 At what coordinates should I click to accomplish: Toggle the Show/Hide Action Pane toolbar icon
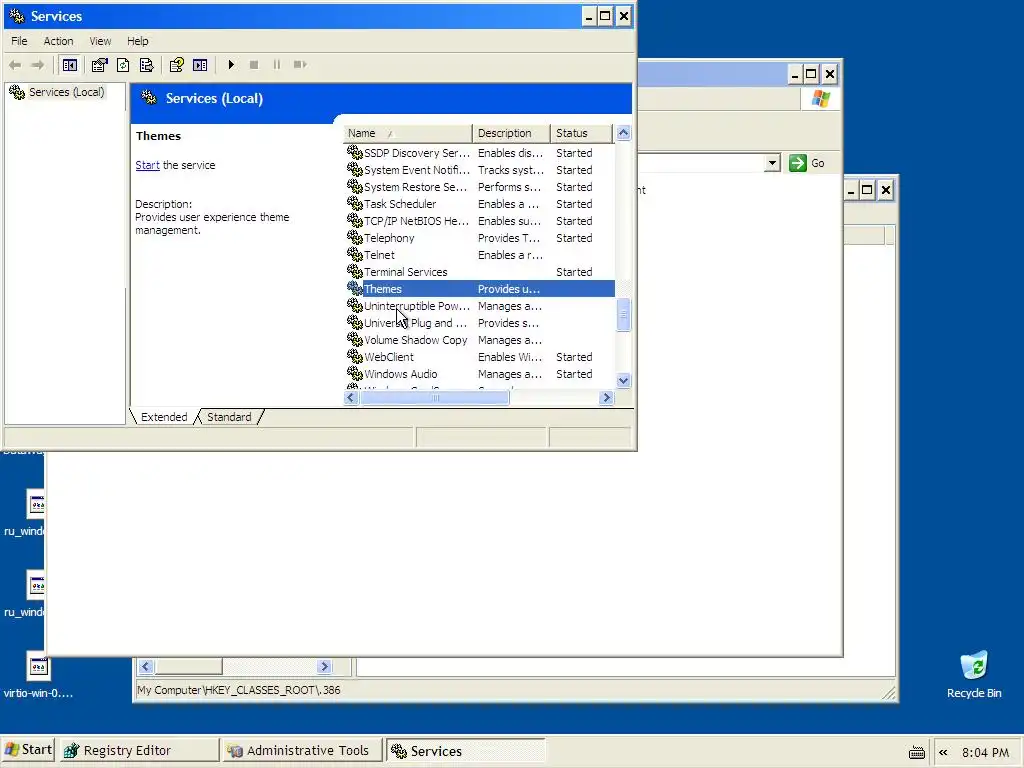pos(200,65)
